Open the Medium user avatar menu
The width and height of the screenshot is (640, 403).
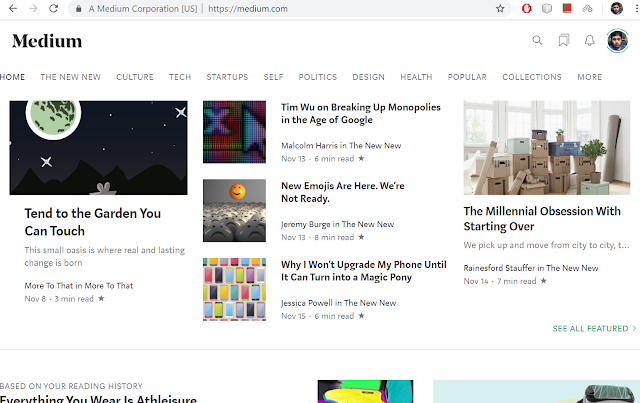[618, 41]
